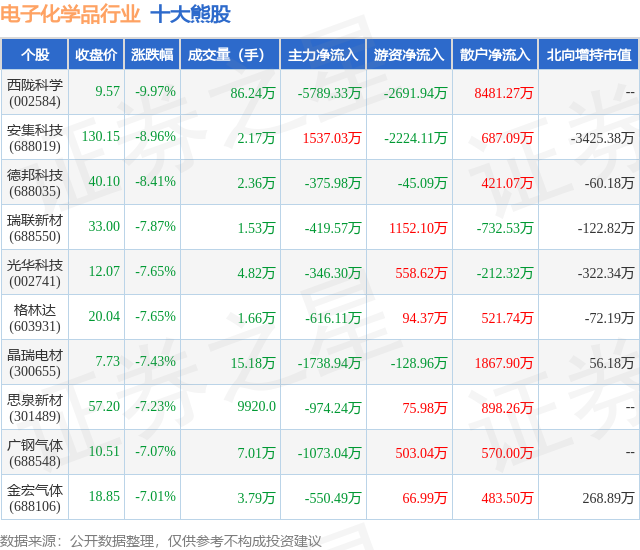This screenshot has height=550, width=640.
Task: Click retail inflow 570.00万
Action: pyautogui.click(x=507, y=453)
